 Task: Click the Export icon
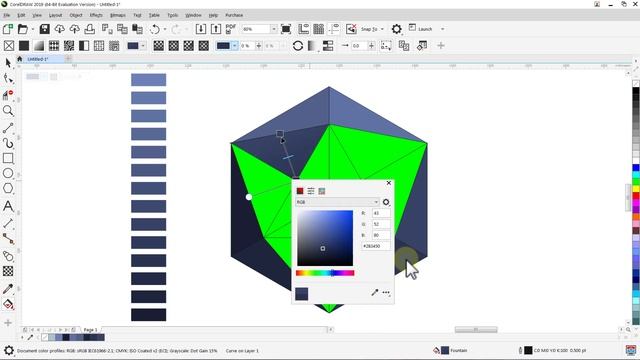pyautogui.click(x=216, y=29)
